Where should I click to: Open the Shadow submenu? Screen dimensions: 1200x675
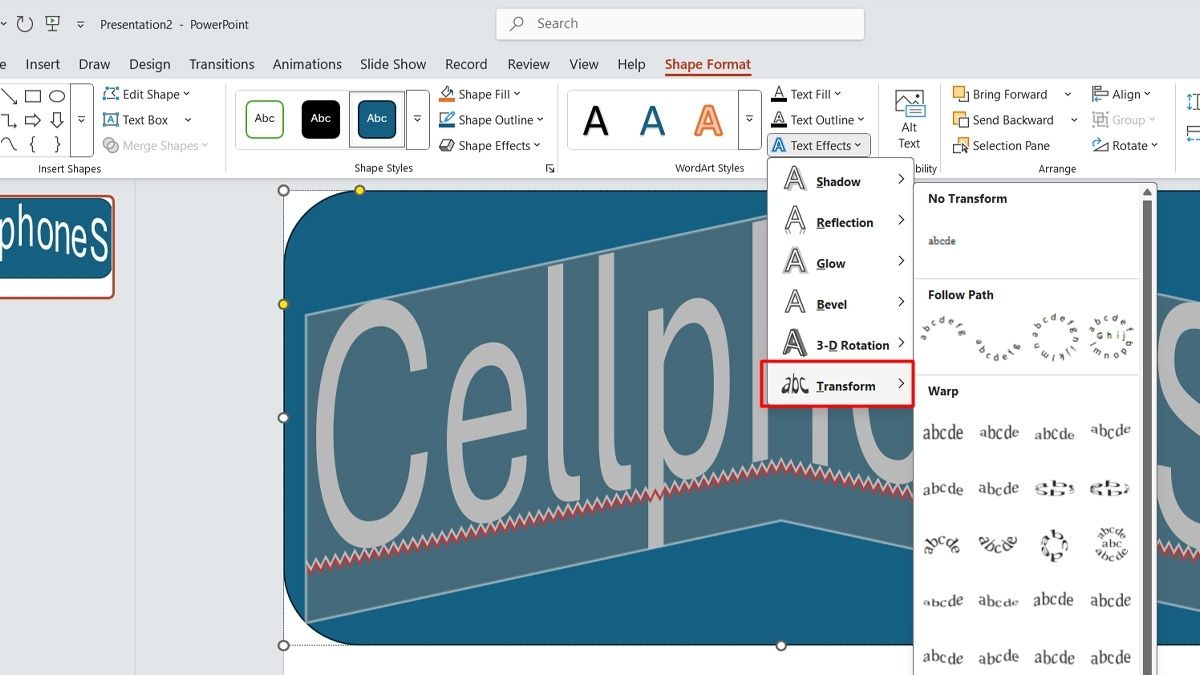tap(841, 181)
